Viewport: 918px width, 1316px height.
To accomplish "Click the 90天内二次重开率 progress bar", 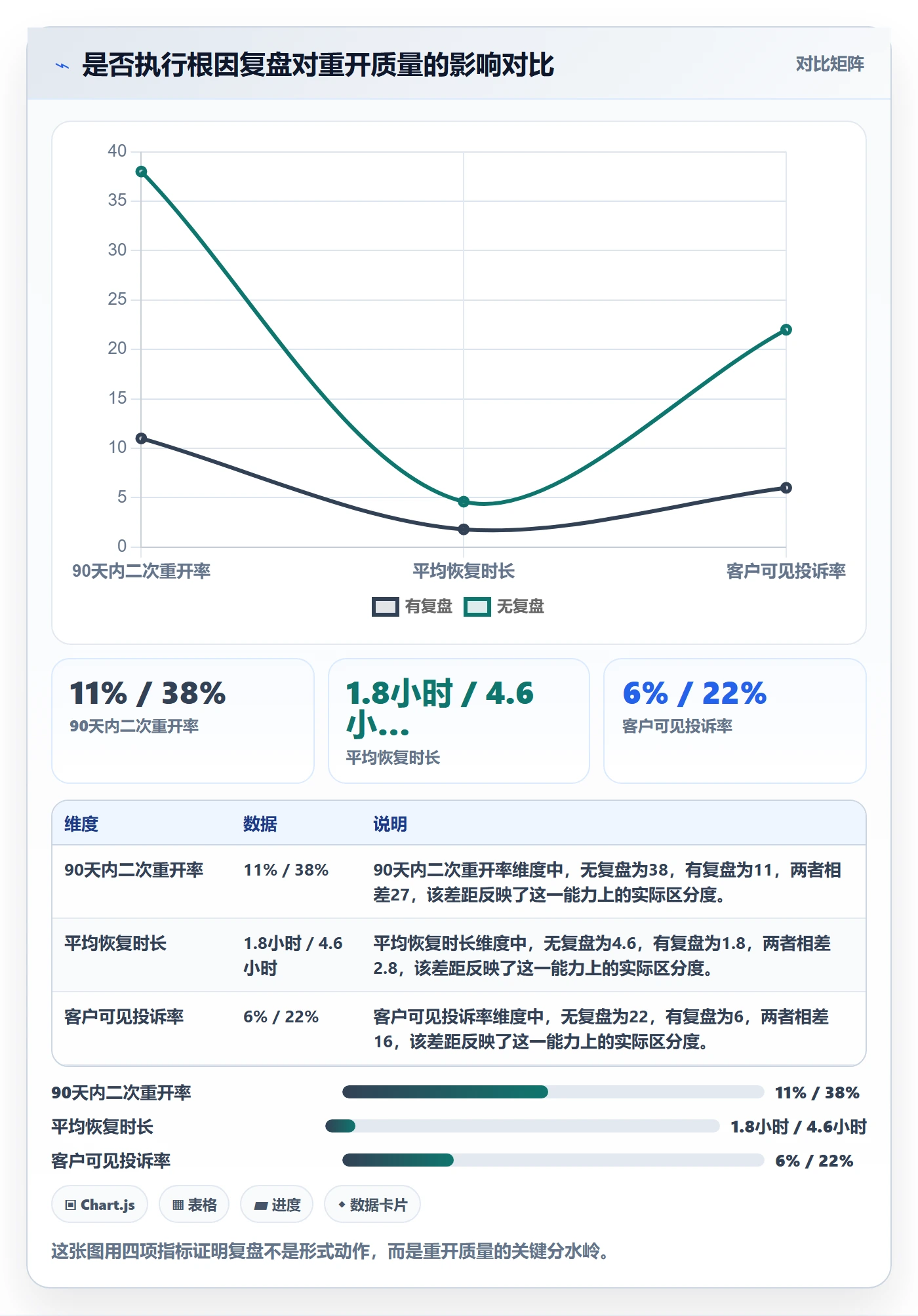I will click(x=553, y=1092).
